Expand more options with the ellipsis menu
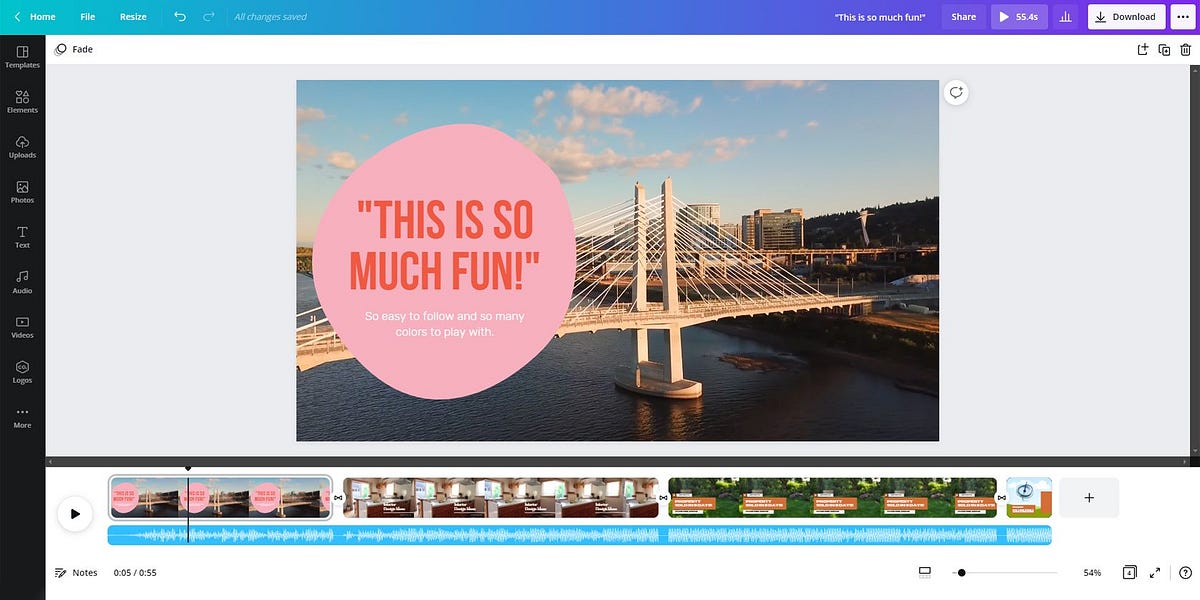 (x=1182, y=16)
